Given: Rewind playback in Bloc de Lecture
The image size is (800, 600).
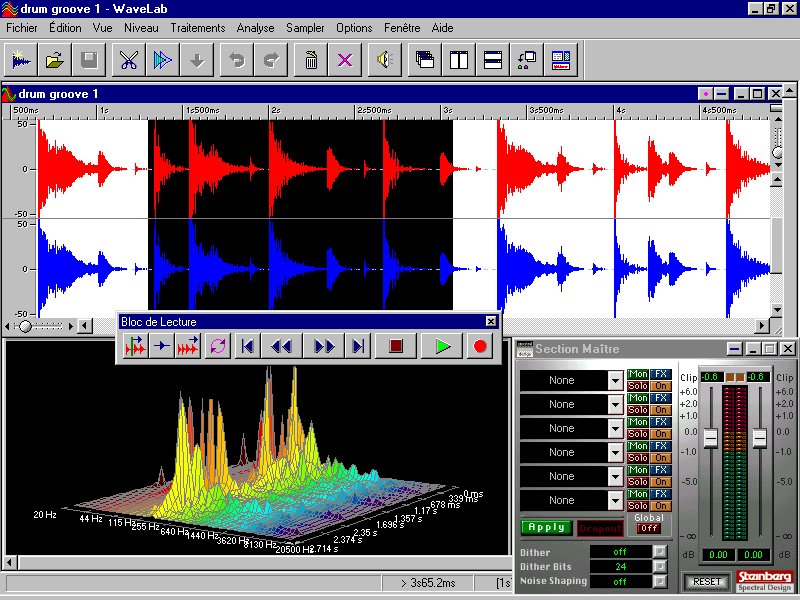Looking at the screenshot, I should pyautogui.click(x=282, y=346).
